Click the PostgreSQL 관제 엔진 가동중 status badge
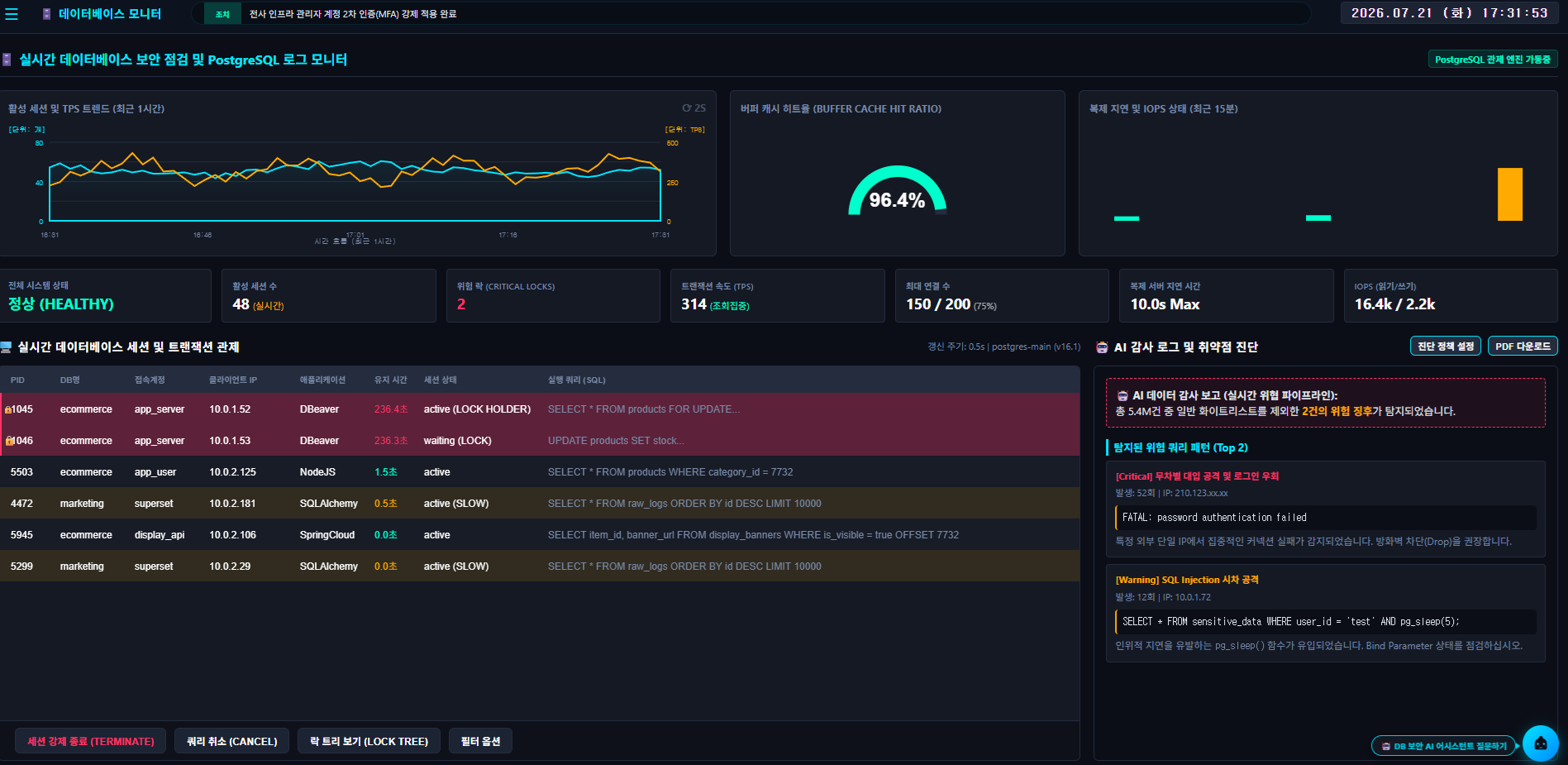 (x=1493, y=60)
